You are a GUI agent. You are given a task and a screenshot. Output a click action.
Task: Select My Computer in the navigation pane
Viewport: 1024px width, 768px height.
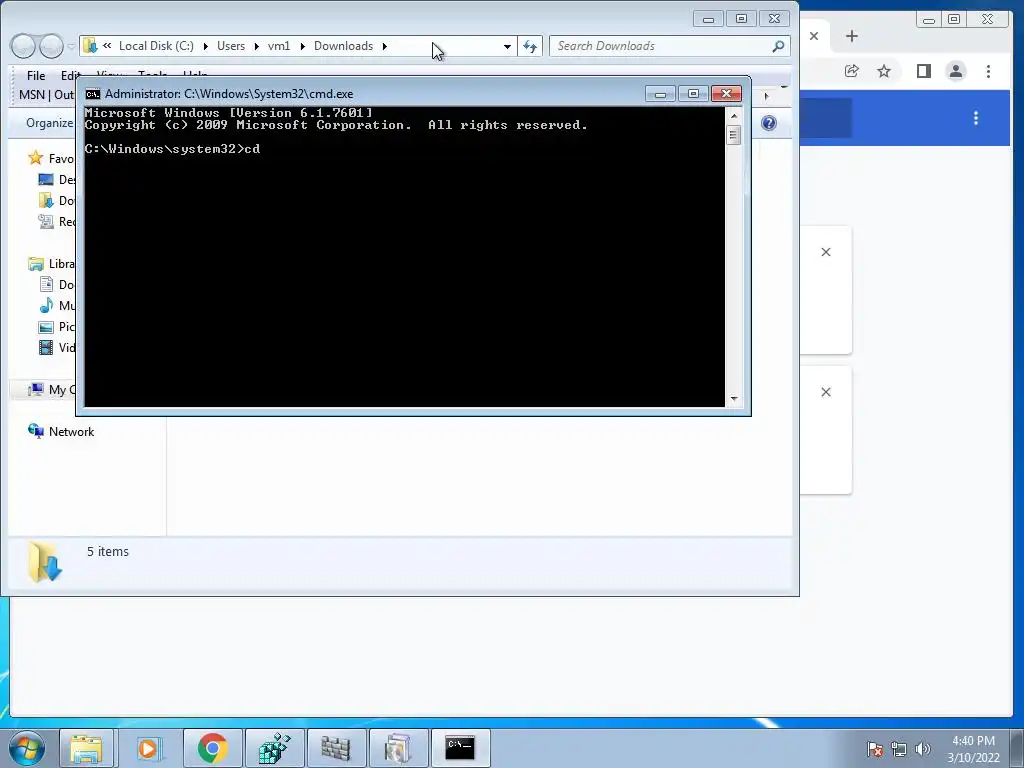(x=51, y=390)
